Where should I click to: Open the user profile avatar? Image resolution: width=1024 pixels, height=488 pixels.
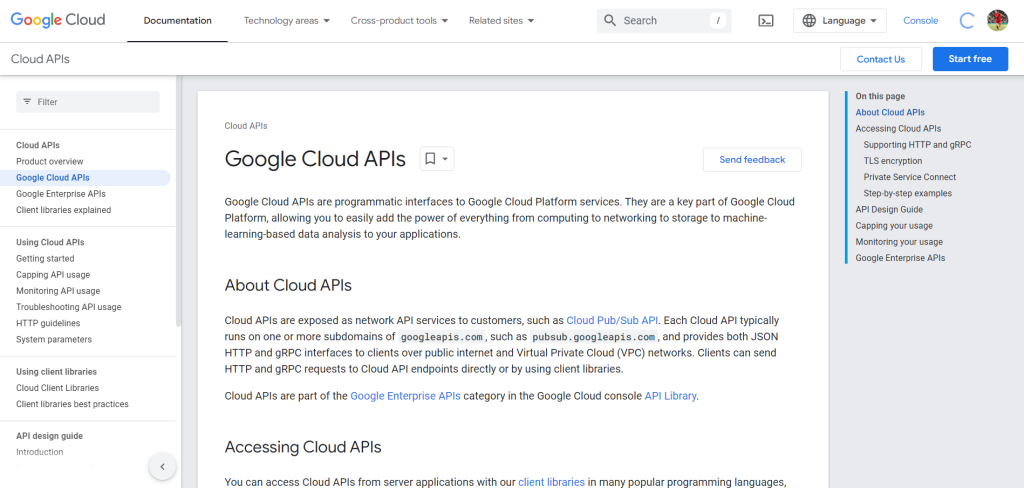click(x=997, y=21)
